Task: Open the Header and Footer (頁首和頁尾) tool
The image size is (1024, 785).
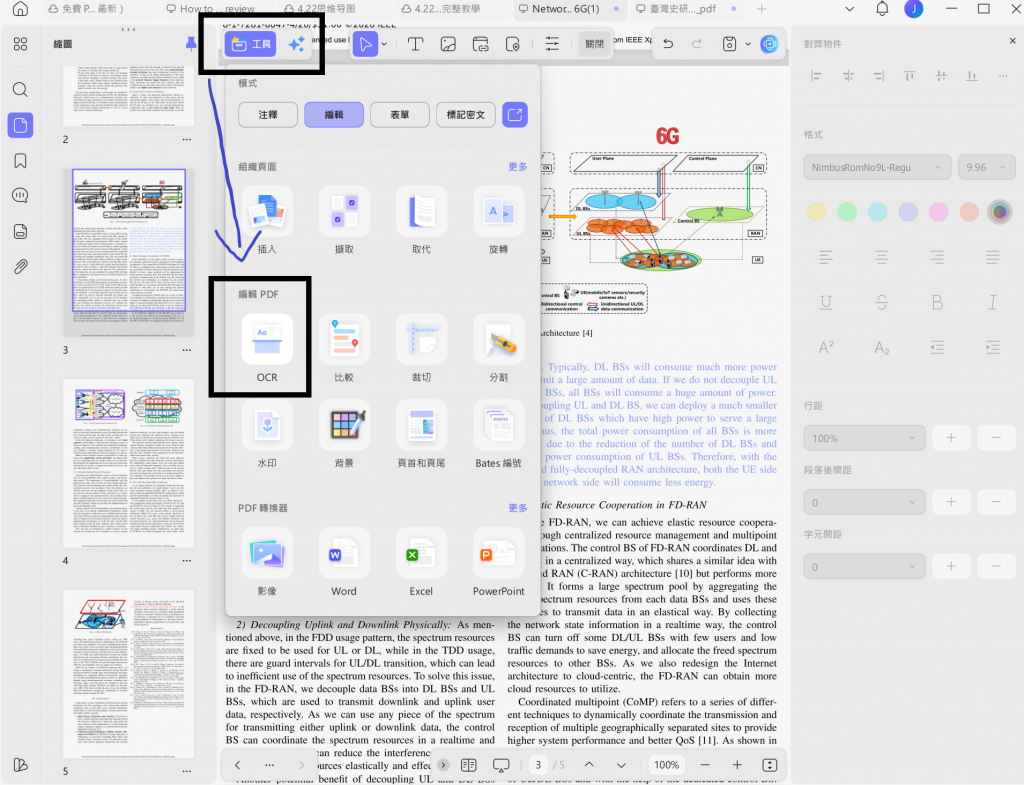Action: [421, 425]
